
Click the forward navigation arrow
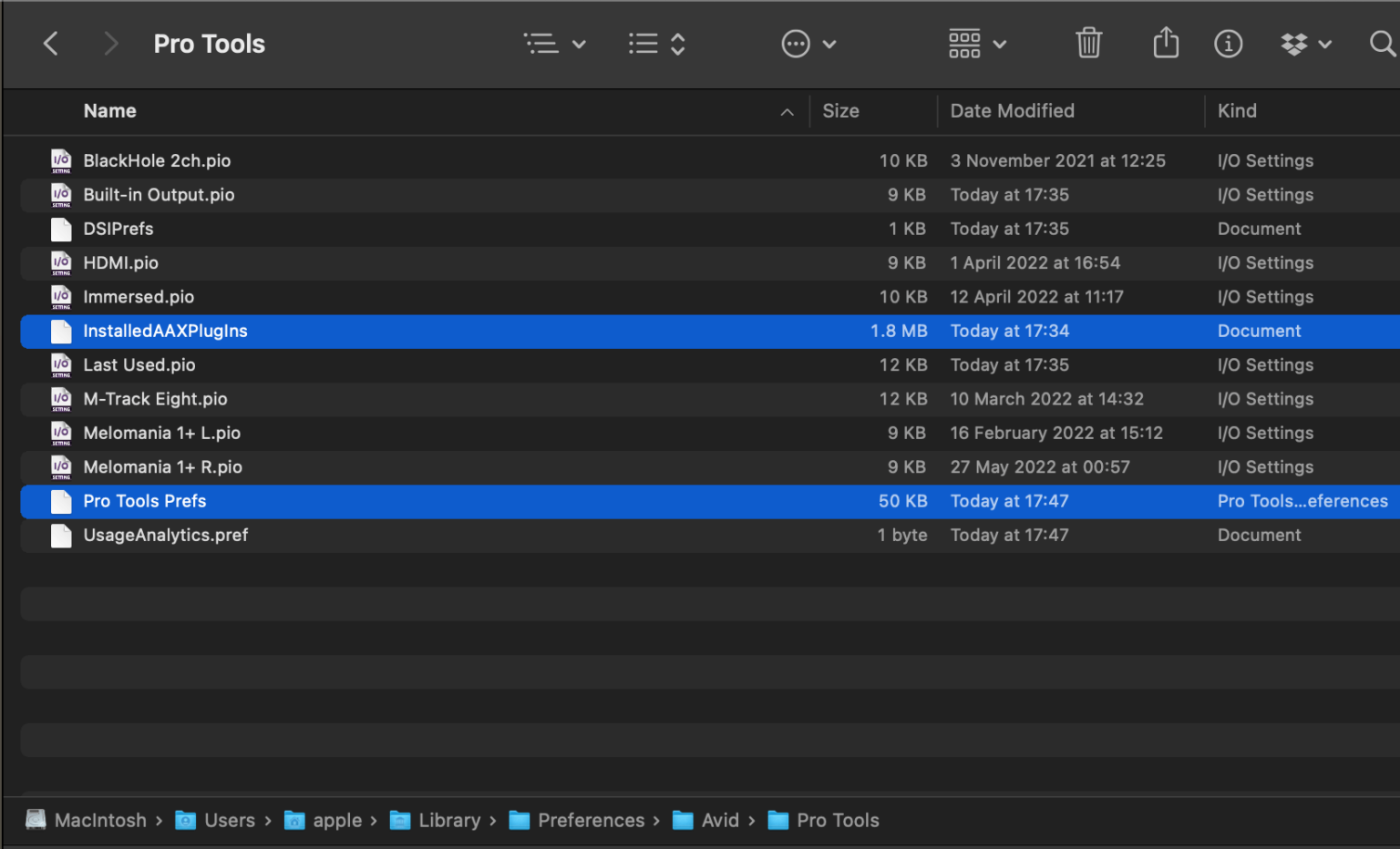click(x=110, y=44)
